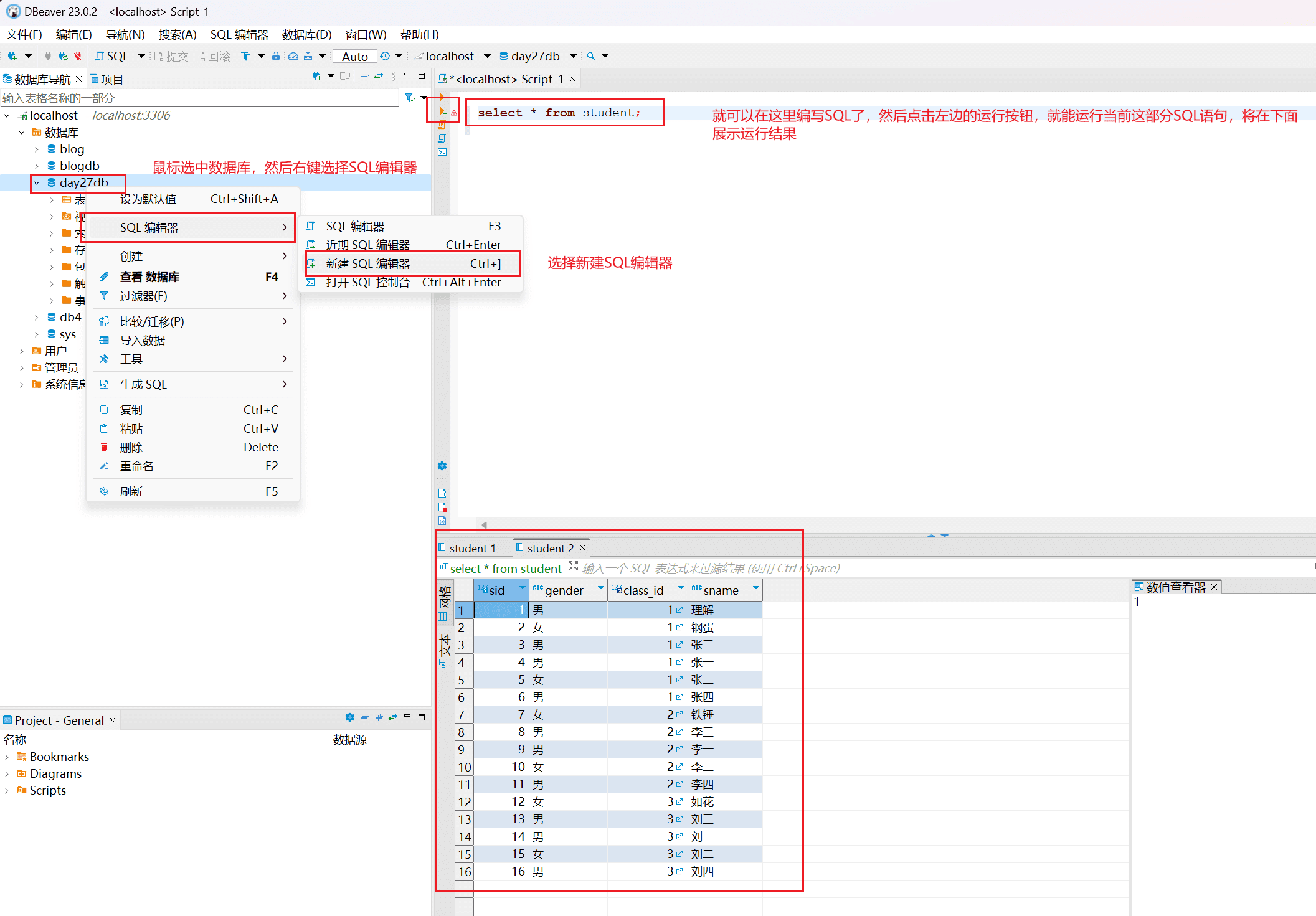Open the sid column header dropdown arrow
This screenshot has height=916, width=1316.
(522, 588)
